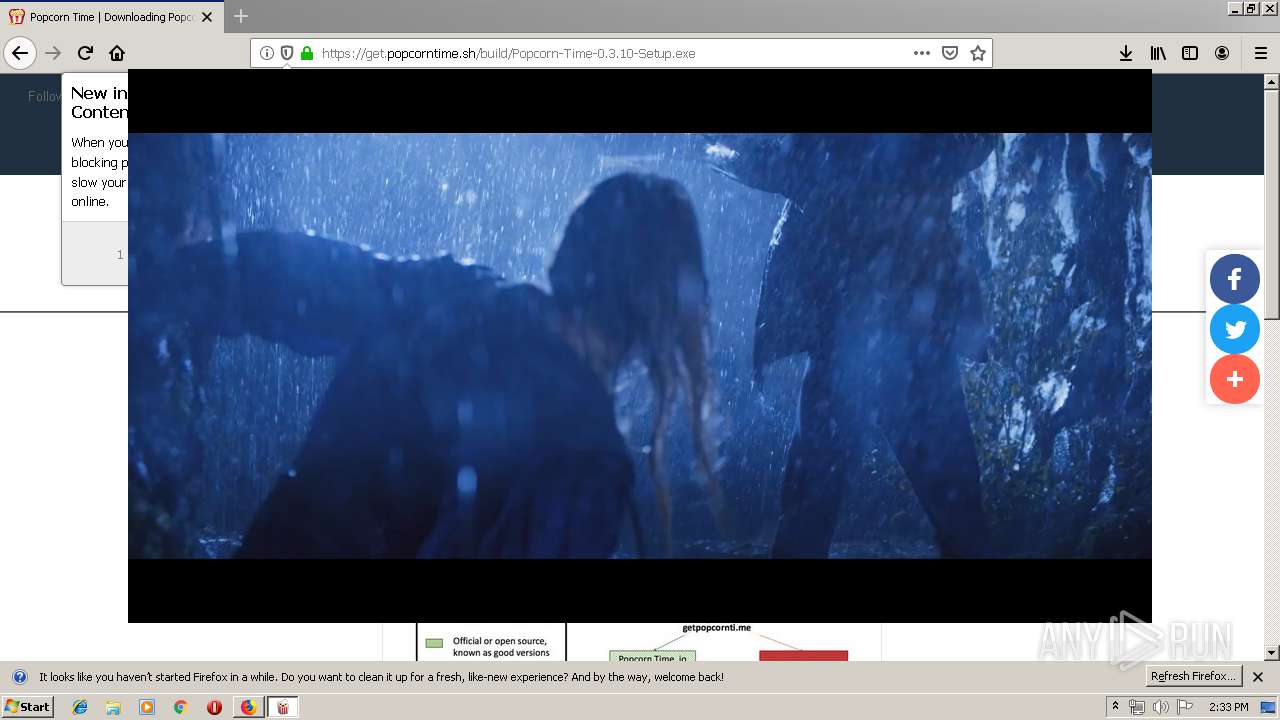Open the volume speaker tray icon

point(1160,707)
